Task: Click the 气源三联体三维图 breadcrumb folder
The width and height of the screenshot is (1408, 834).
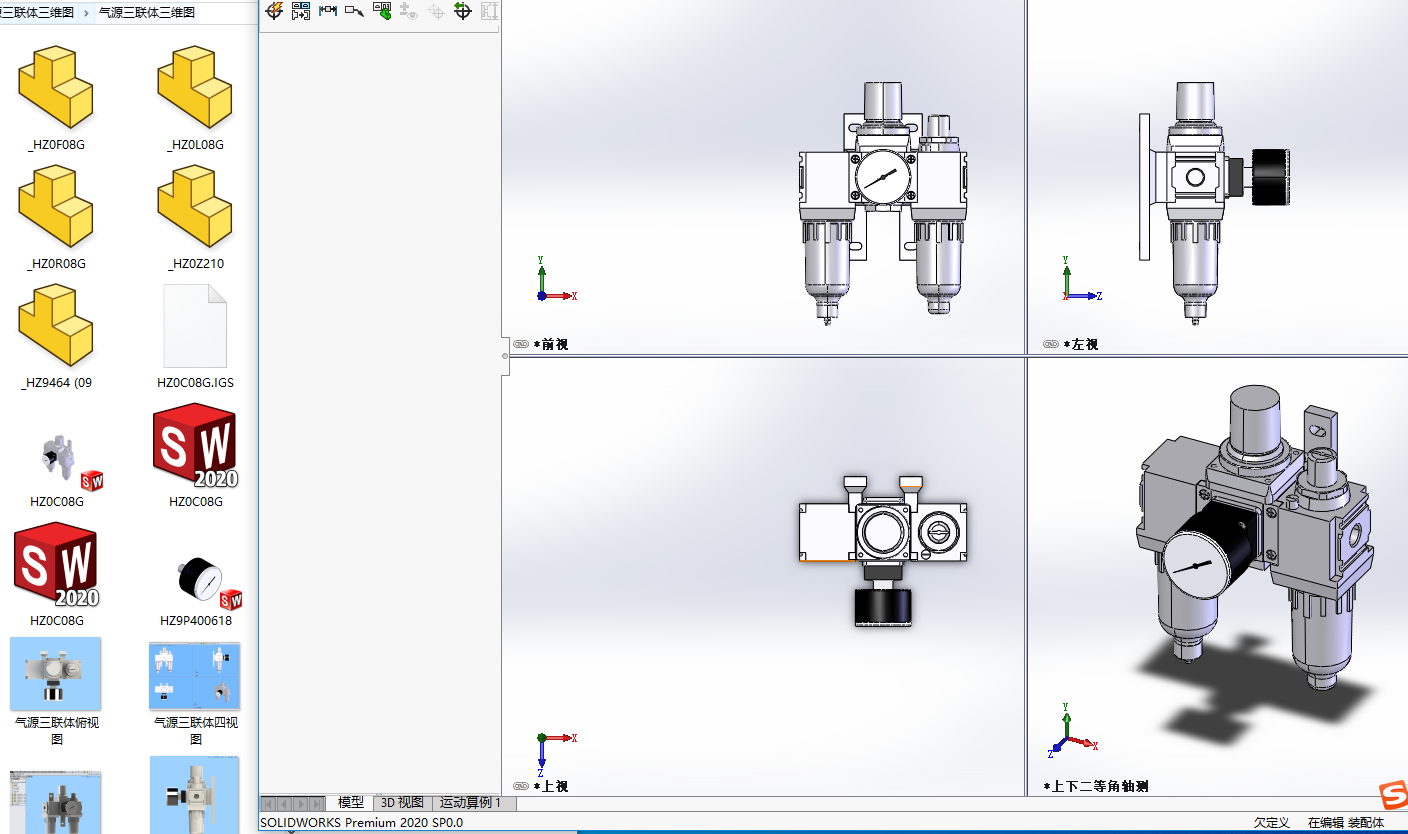Action: tap(147, 13)
